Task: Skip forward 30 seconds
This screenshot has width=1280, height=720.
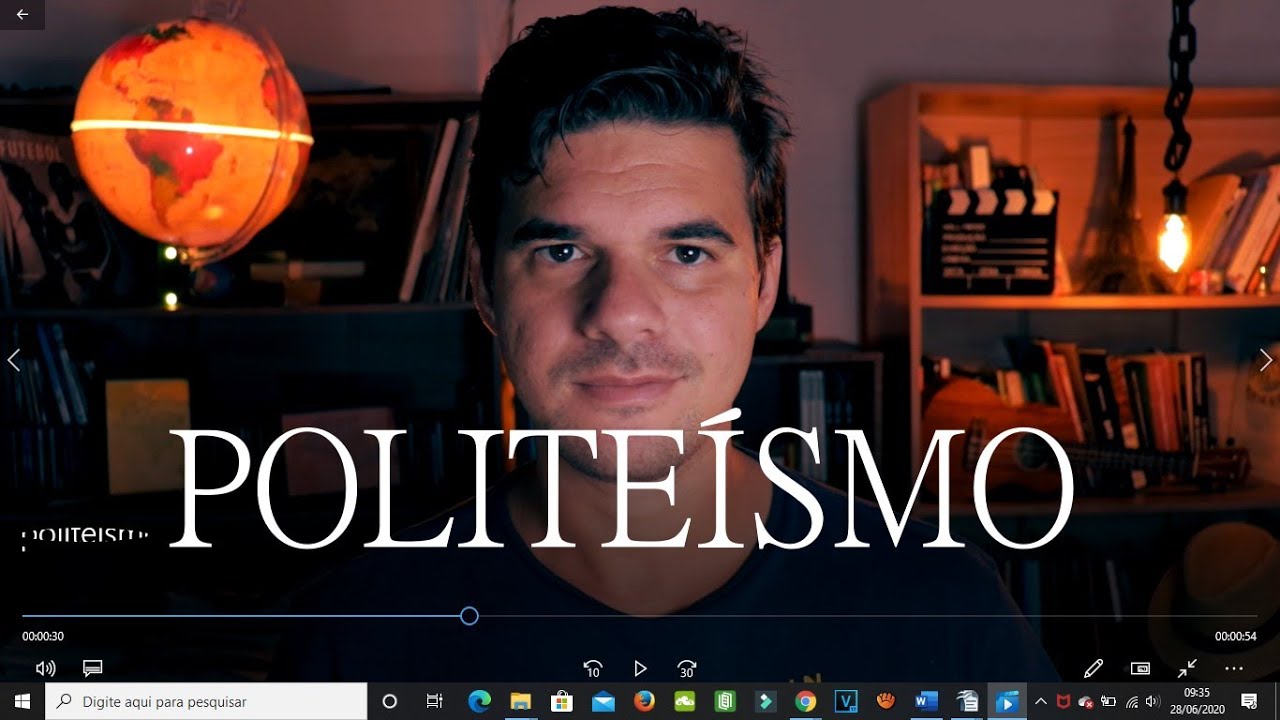Action: click(687, 669)
